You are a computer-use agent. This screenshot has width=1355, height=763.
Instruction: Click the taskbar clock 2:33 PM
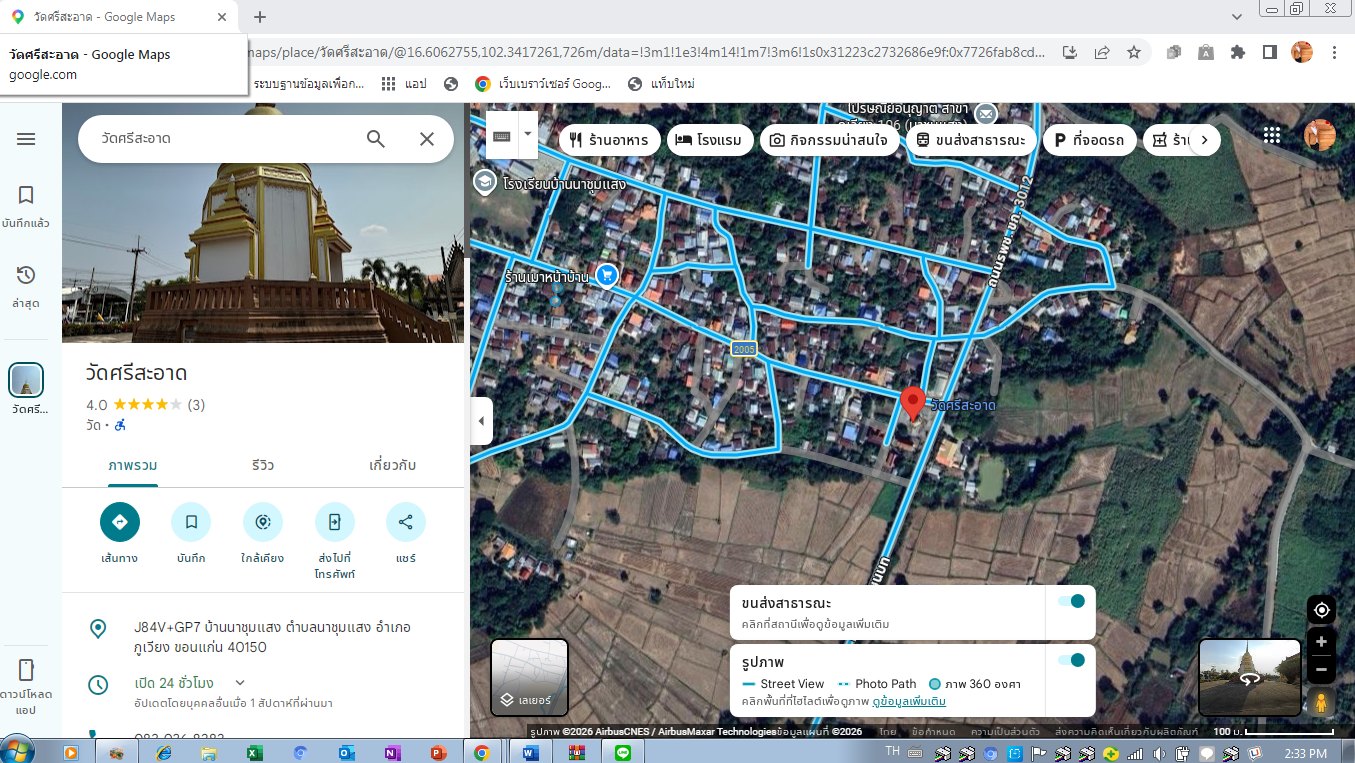(x=1304, y=753)
